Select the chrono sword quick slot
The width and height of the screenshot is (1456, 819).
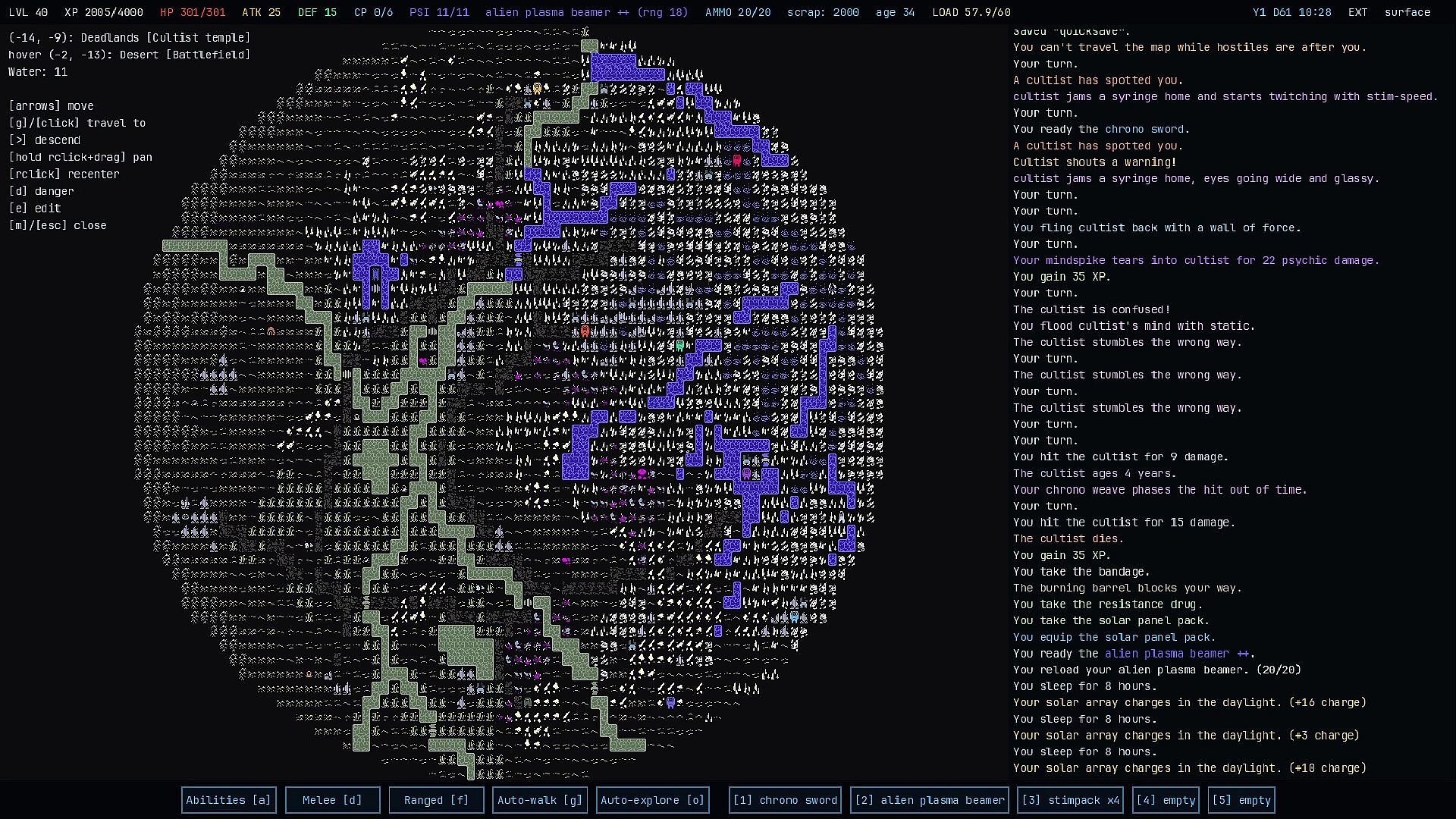point(785,800)
